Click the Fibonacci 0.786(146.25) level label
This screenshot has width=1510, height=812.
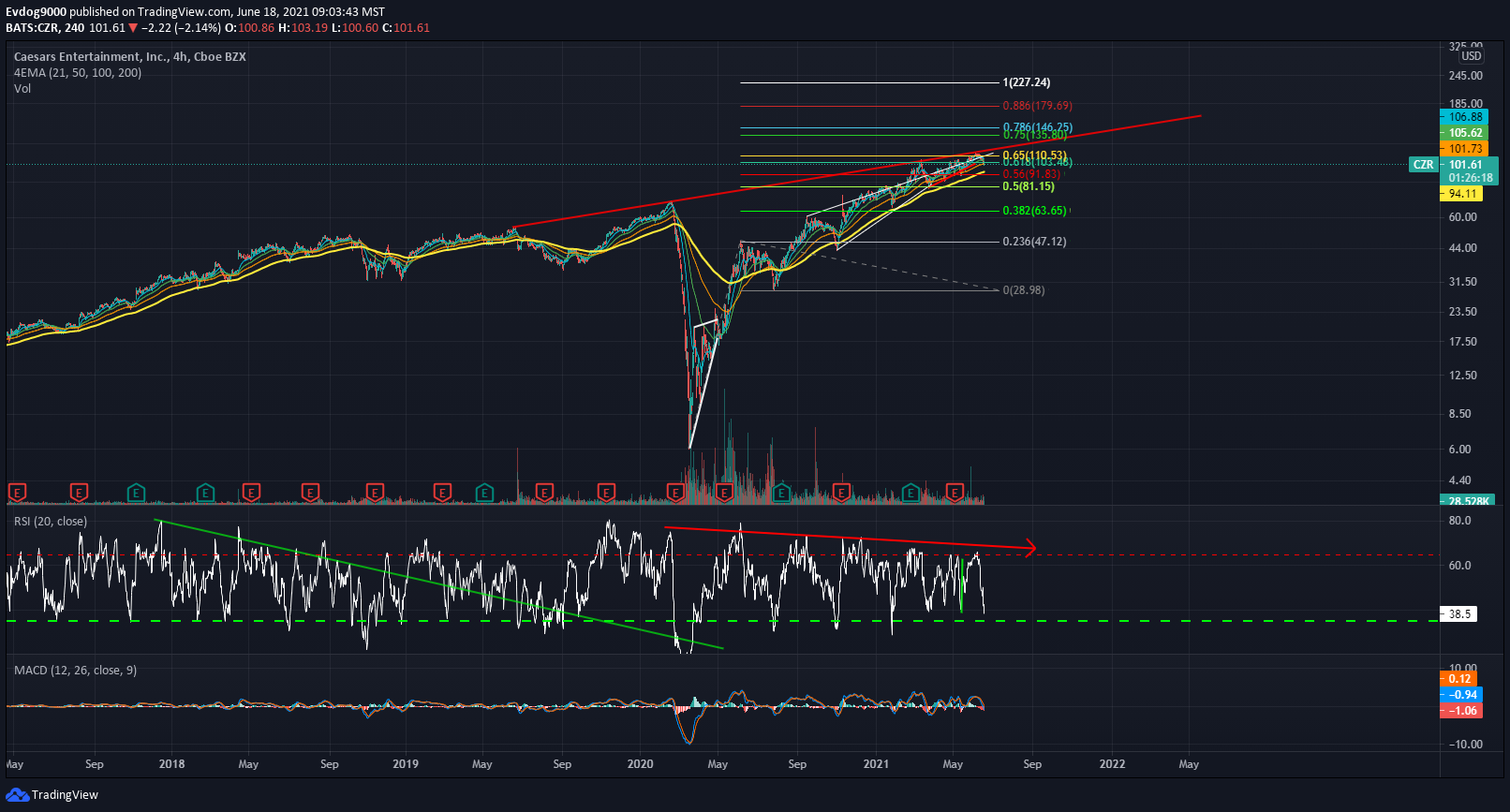click(1038, 126)
